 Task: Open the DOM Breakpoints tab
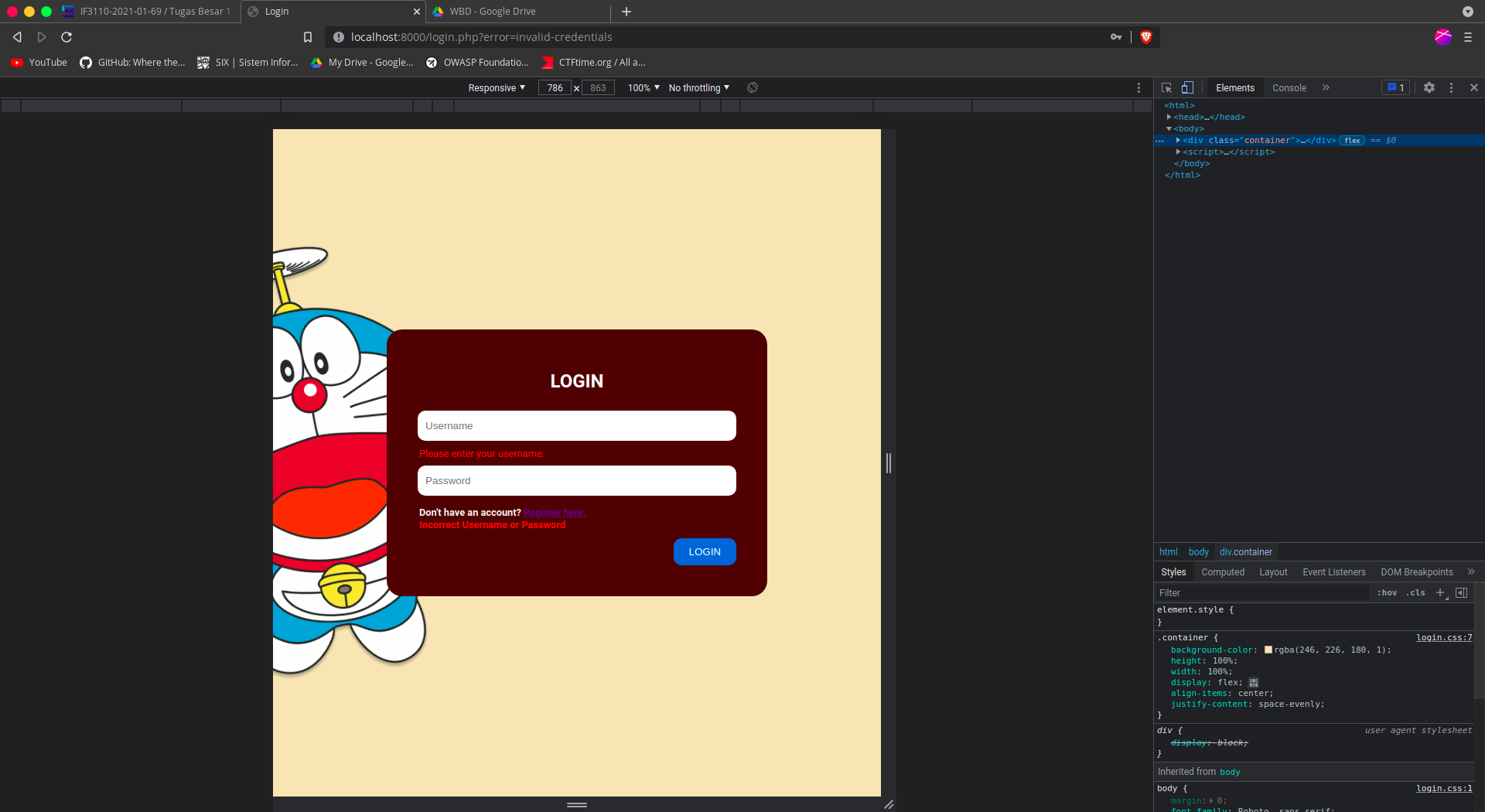(1417, 572)
